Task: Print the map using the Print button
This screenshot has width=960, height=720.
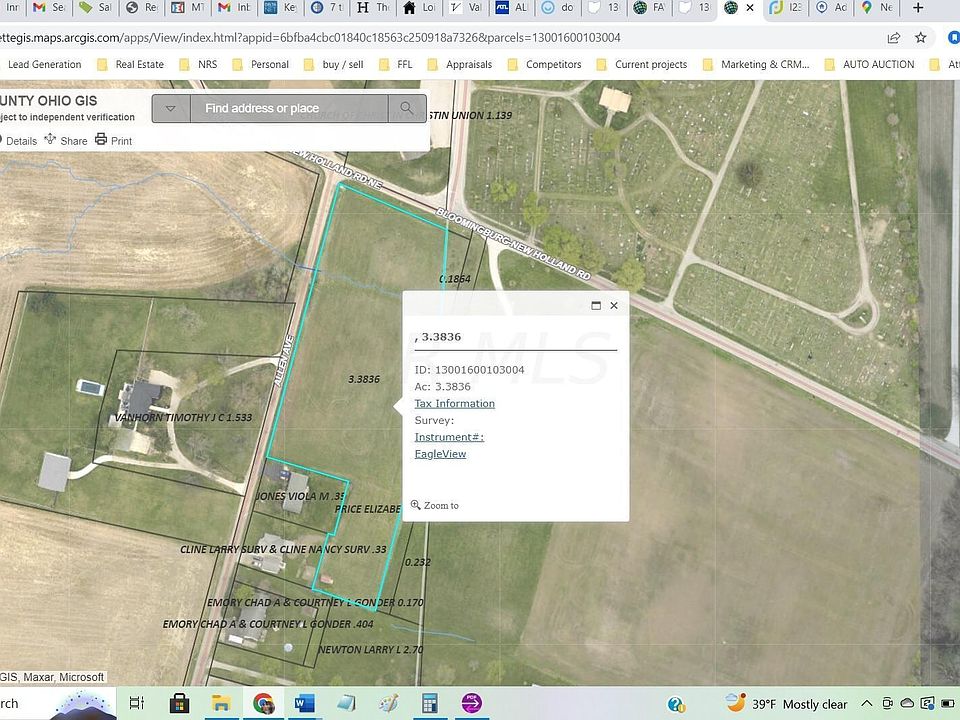Action: pos(114,140)
